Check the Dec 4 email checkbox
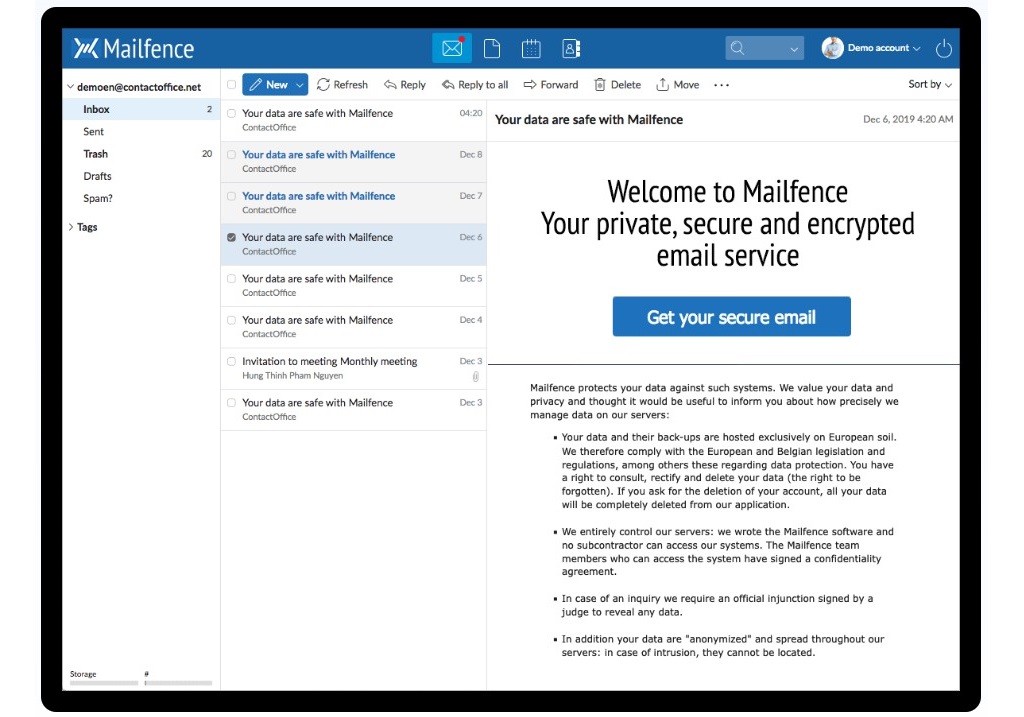The height and width of the screenshot is (717, 1024). (231, 321)
